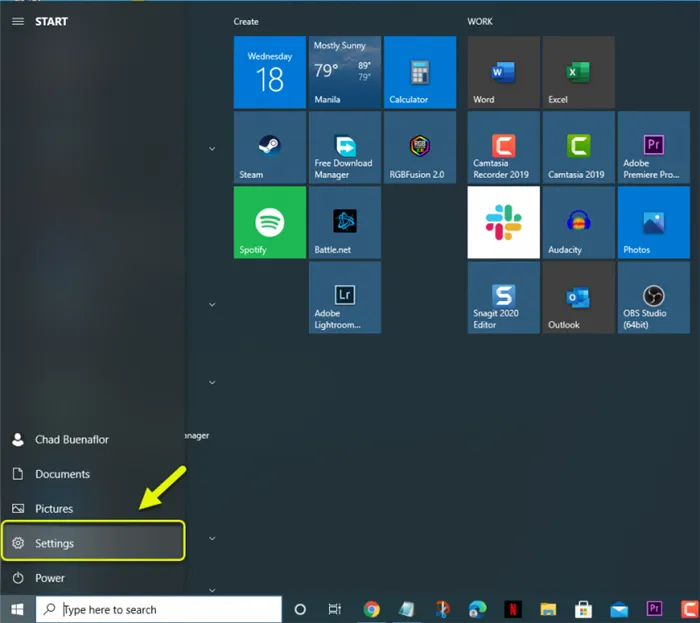Launch Camtasia Recorder 2019

coord(504,147)
